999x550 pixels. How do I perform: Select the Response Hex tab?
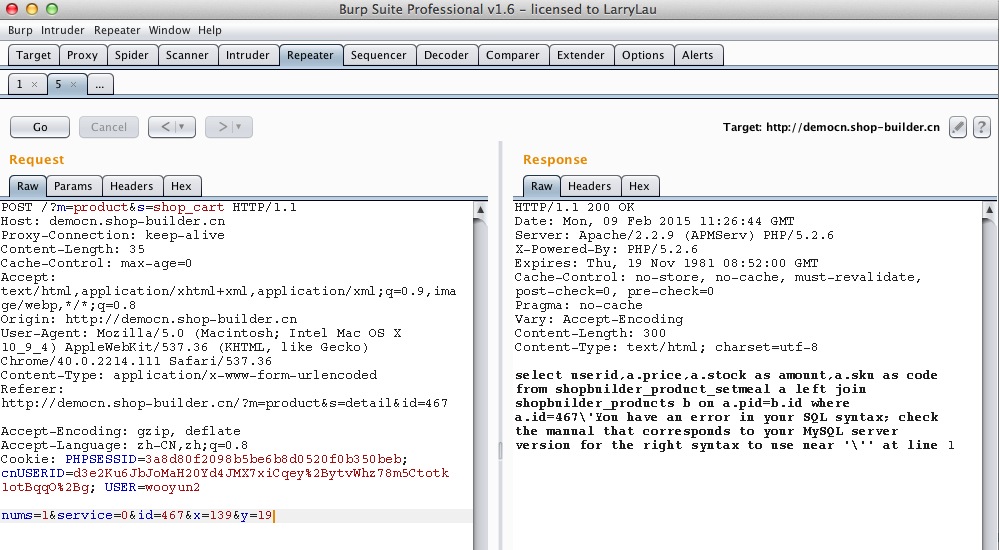639,186
